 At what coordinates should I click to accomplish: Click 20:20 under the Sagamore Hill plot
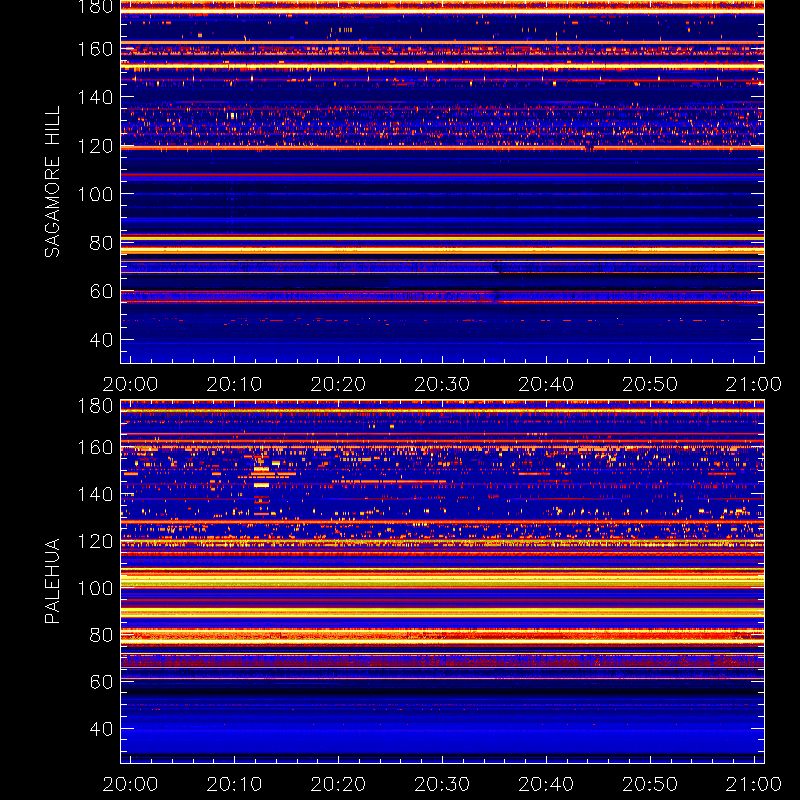tap(338, 384)
